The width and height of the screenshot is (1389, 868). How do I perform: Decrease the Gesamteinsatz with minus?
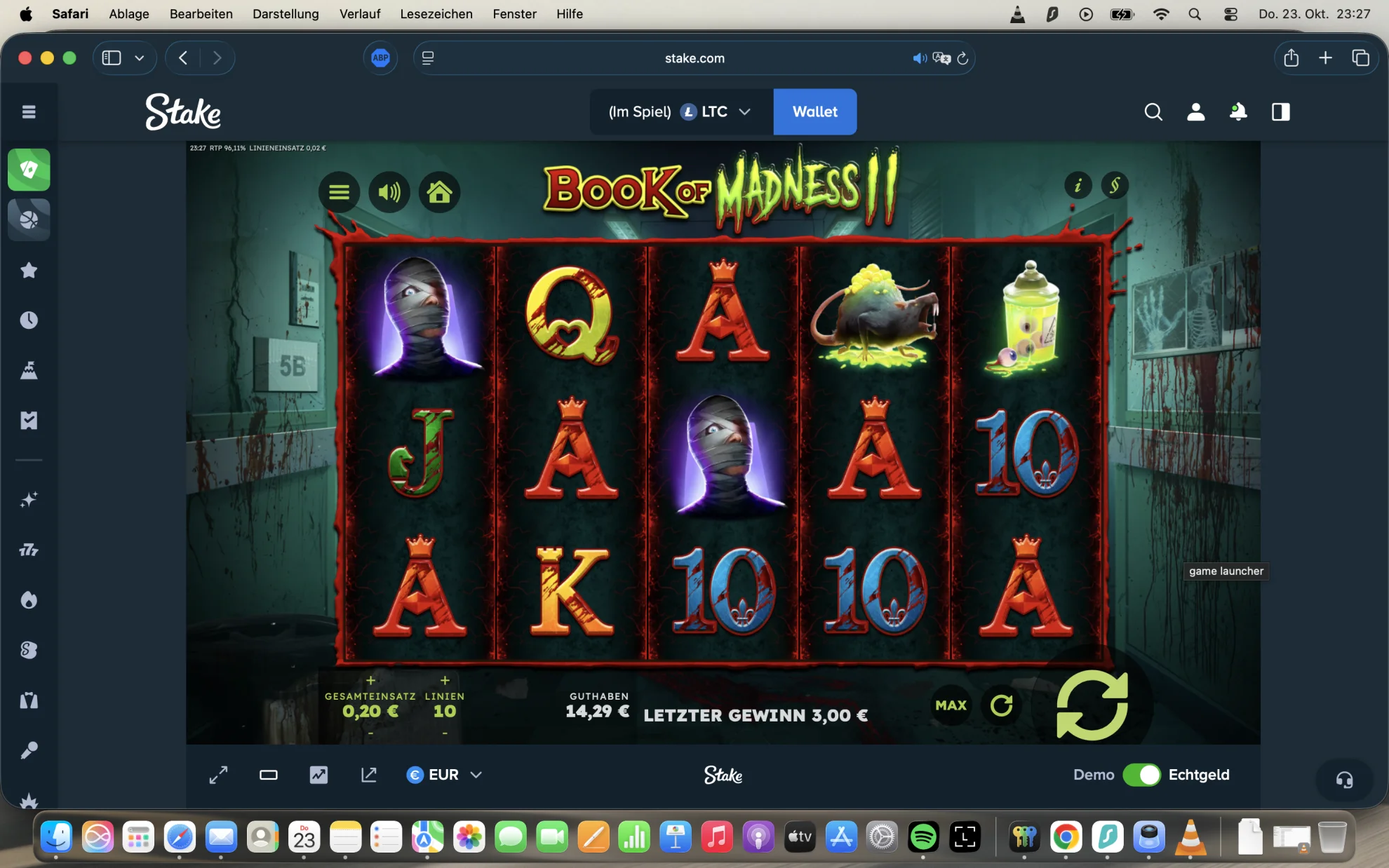[x=370, y=733]
